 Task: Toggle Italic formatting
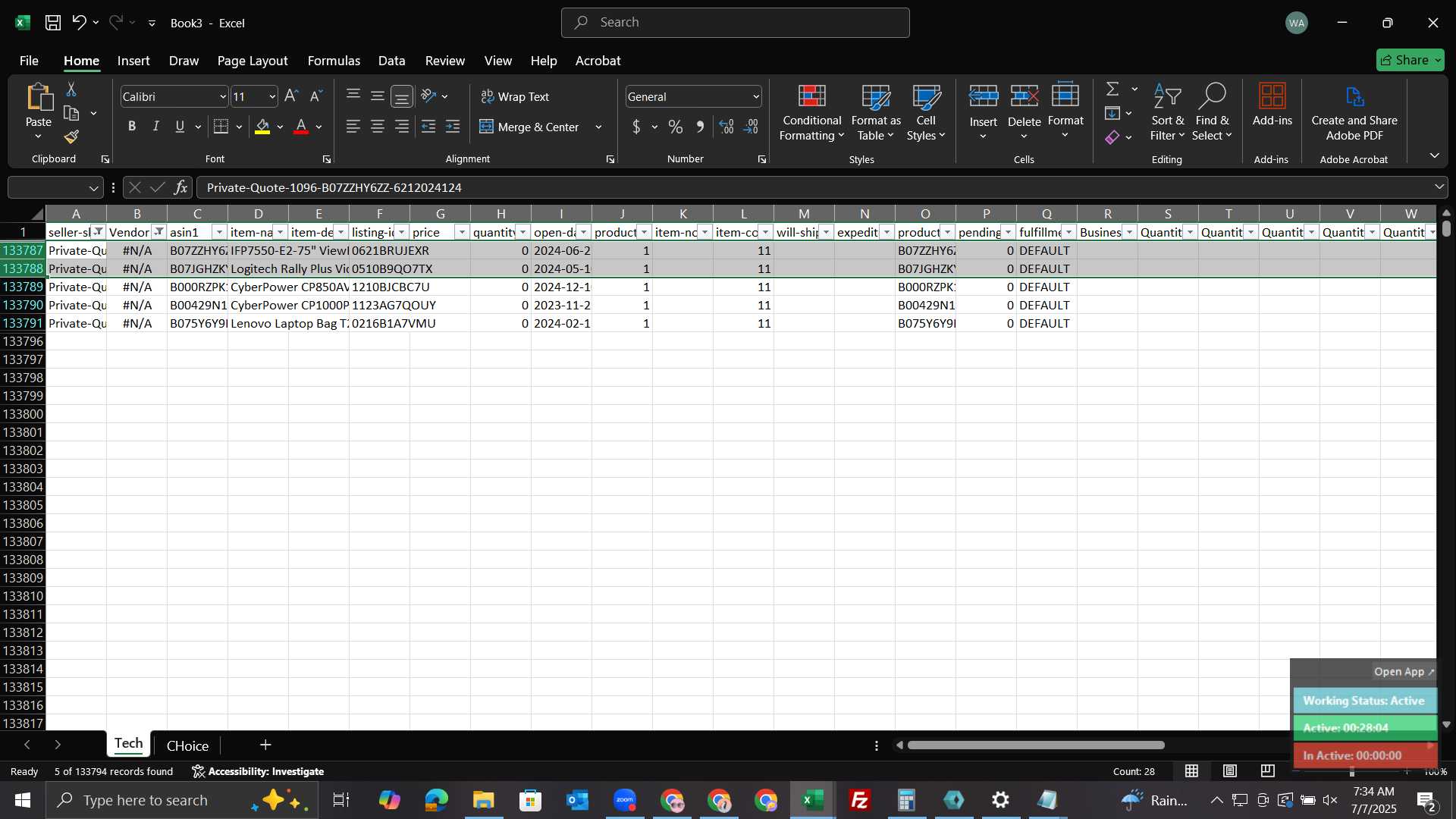156,127
